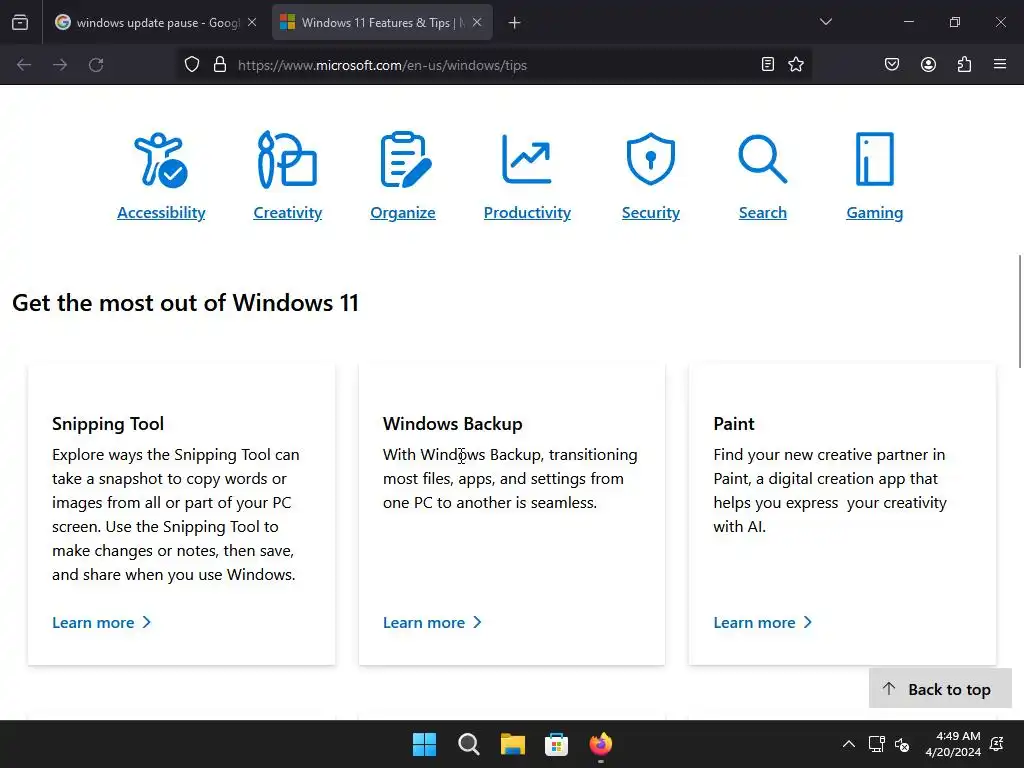The width and height of the screenshot is (1024, 768).
Task: Click the URL address field
Action: pos(493,65)
